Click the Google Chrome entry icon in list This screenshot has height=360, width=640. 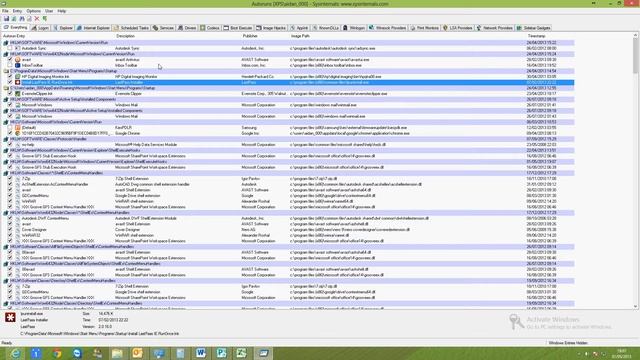pos(18,133)
